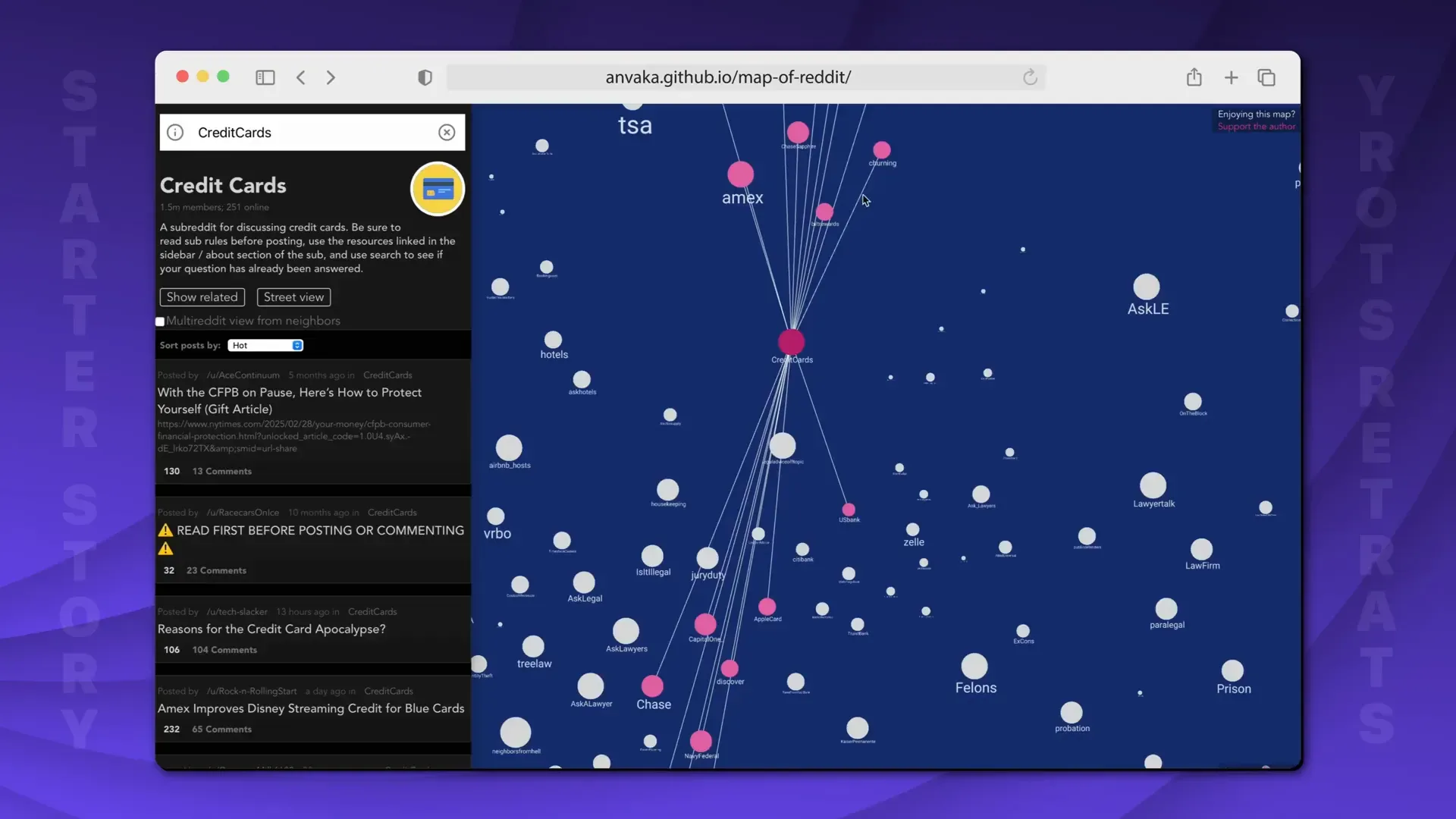Open the Share icon in Safari toolbar
This screenshot has height=819, width=1456.
tap(1194, 77)
